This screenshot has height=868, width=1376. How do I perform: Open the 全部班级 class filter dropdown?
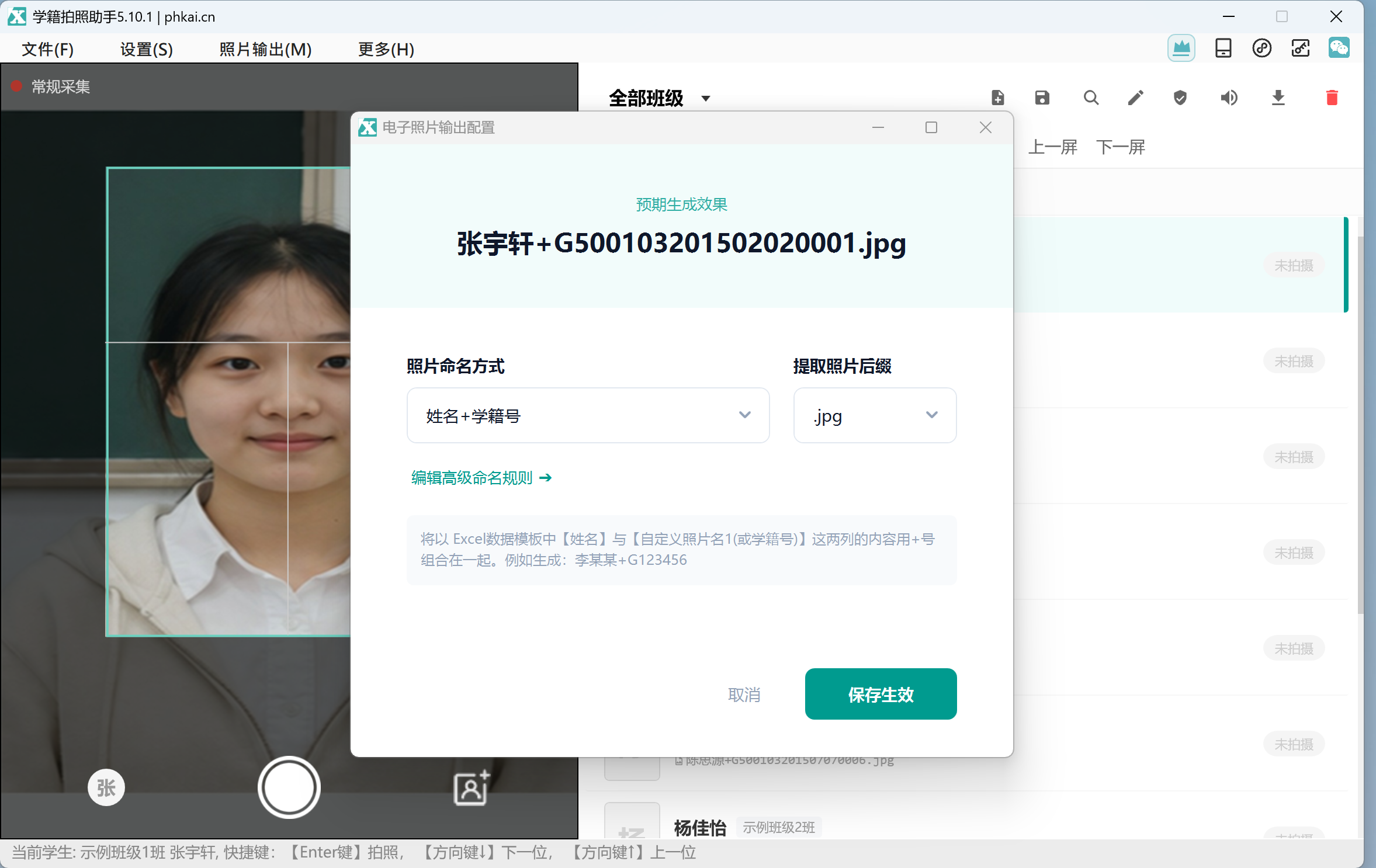coord(660,98)
